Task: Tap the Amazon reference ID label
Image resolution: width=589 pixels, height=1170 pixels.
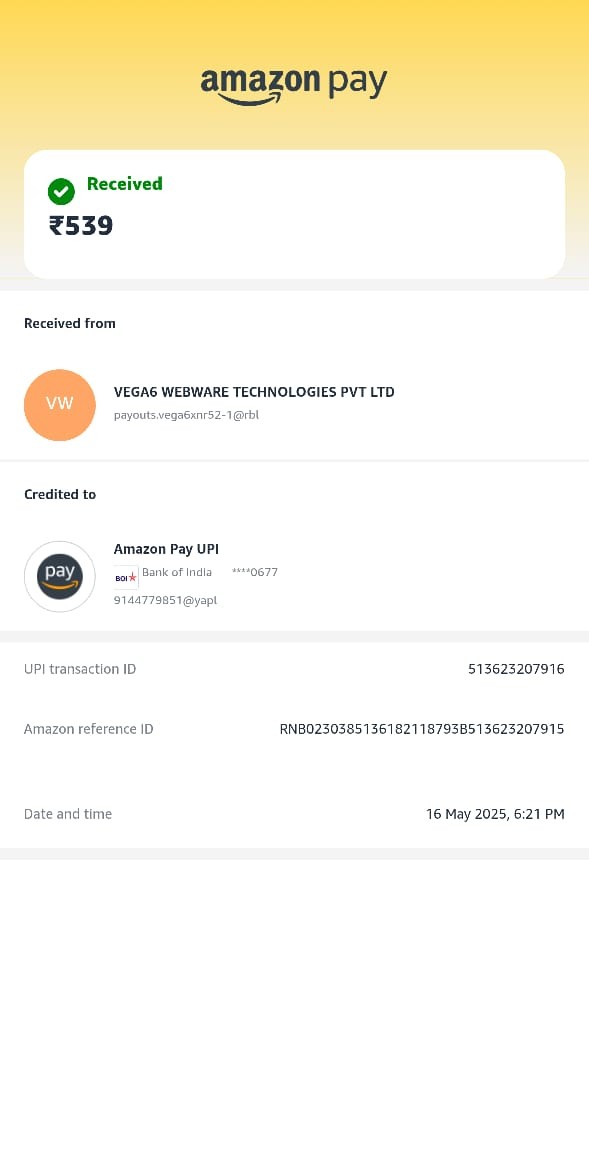Action: point(89,729)
